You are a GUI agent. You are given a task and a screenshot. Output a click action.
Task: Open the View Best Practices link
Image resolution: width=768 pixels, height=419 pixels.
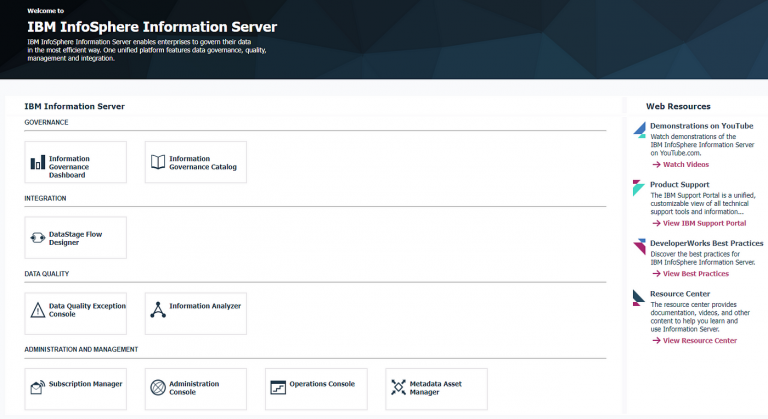pyautogui.click(x=696, y=274)
